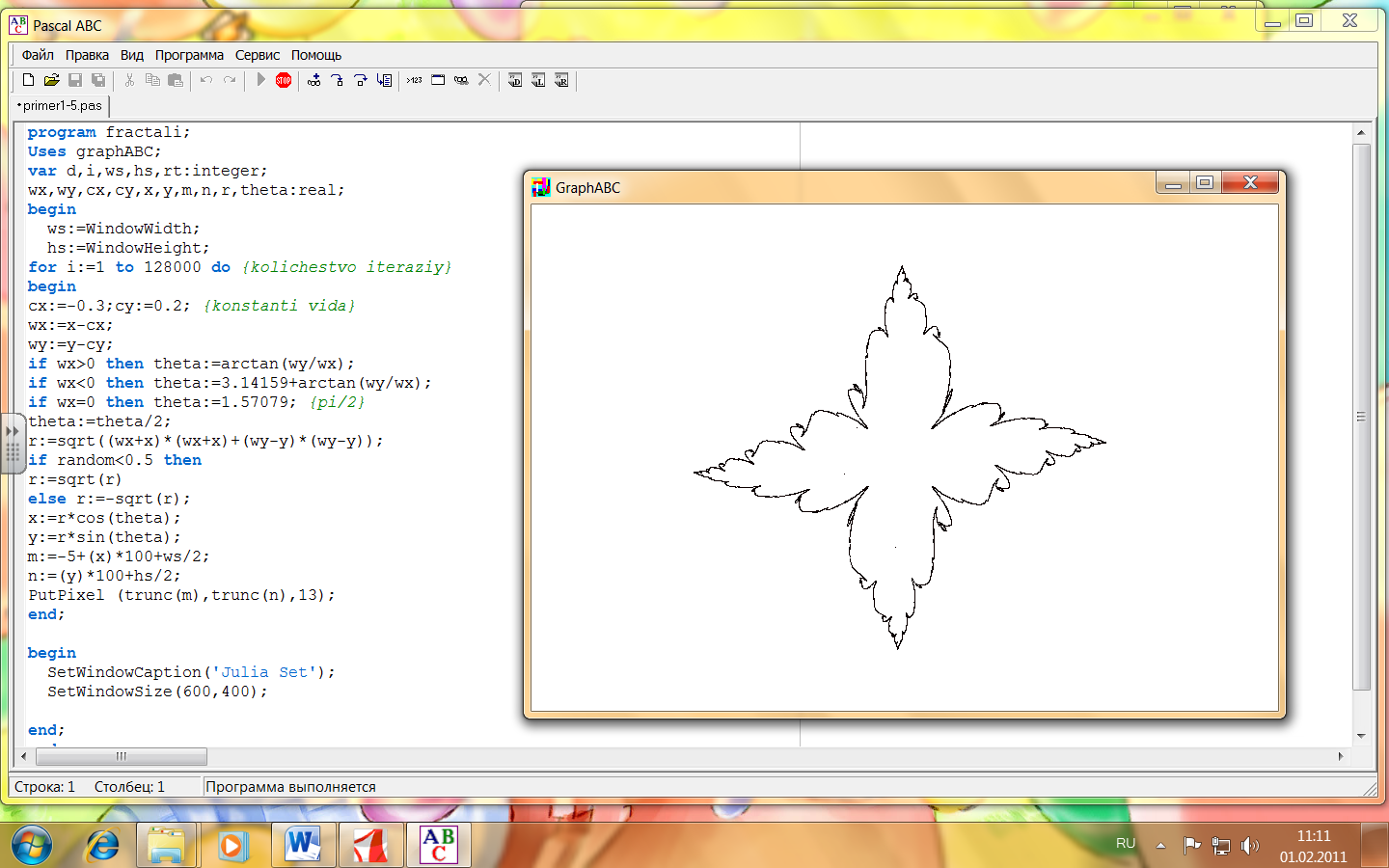Open the output window icon
The width and height of the screenshot is (1389, 868).
pyautogui.click(x=438, y=80)
